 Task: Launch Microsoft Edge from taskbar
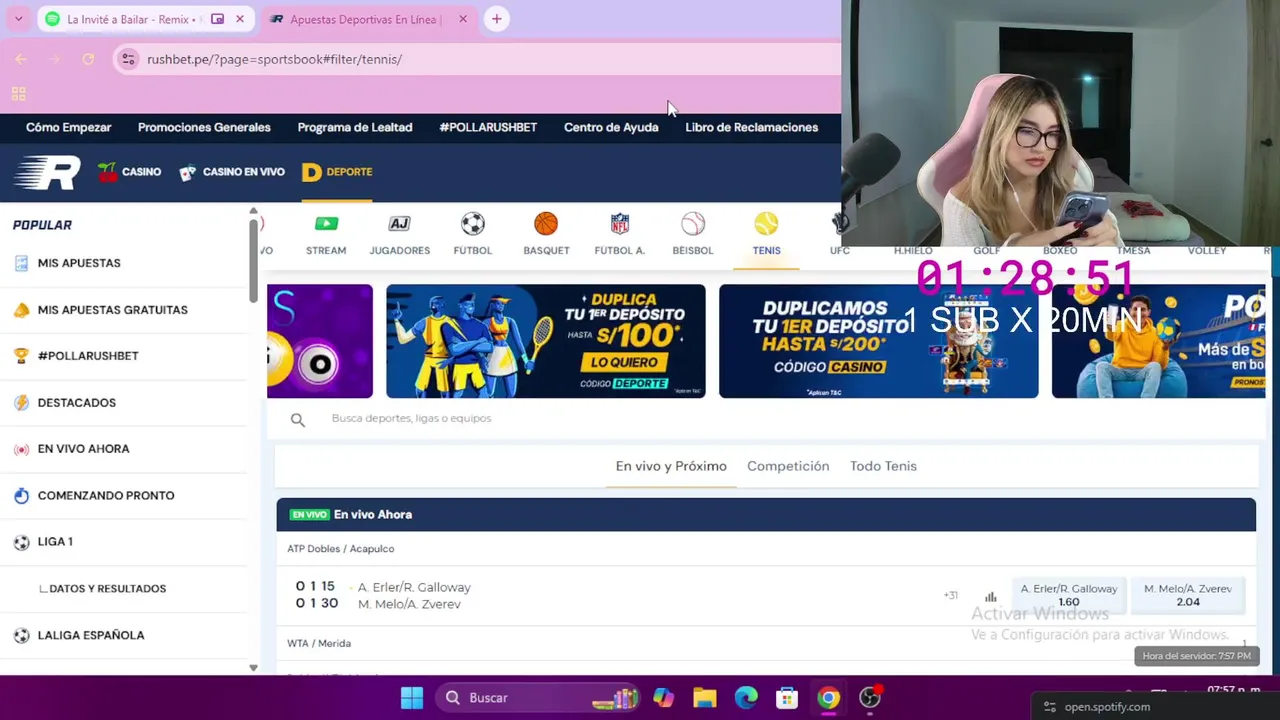coord(746,698)
